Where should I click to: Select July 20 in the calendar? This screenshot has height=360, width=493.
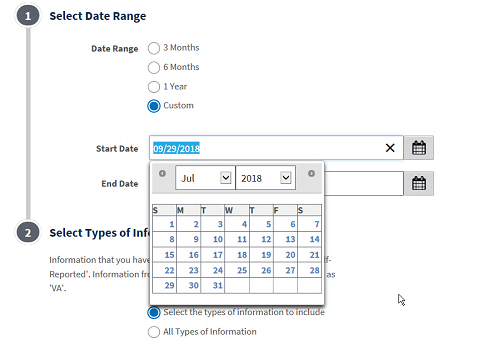pos(286,255)
